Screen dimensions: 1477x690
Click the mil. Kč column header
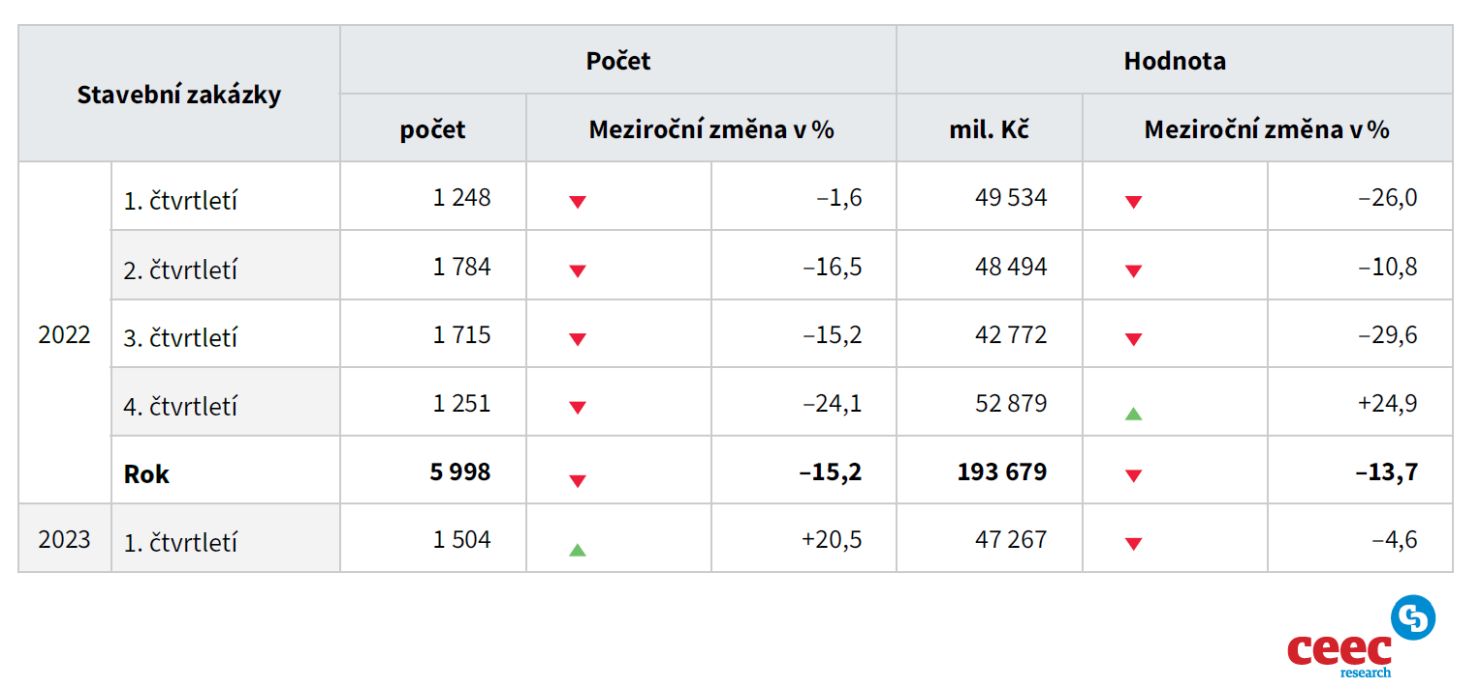[x=989, y=129]
